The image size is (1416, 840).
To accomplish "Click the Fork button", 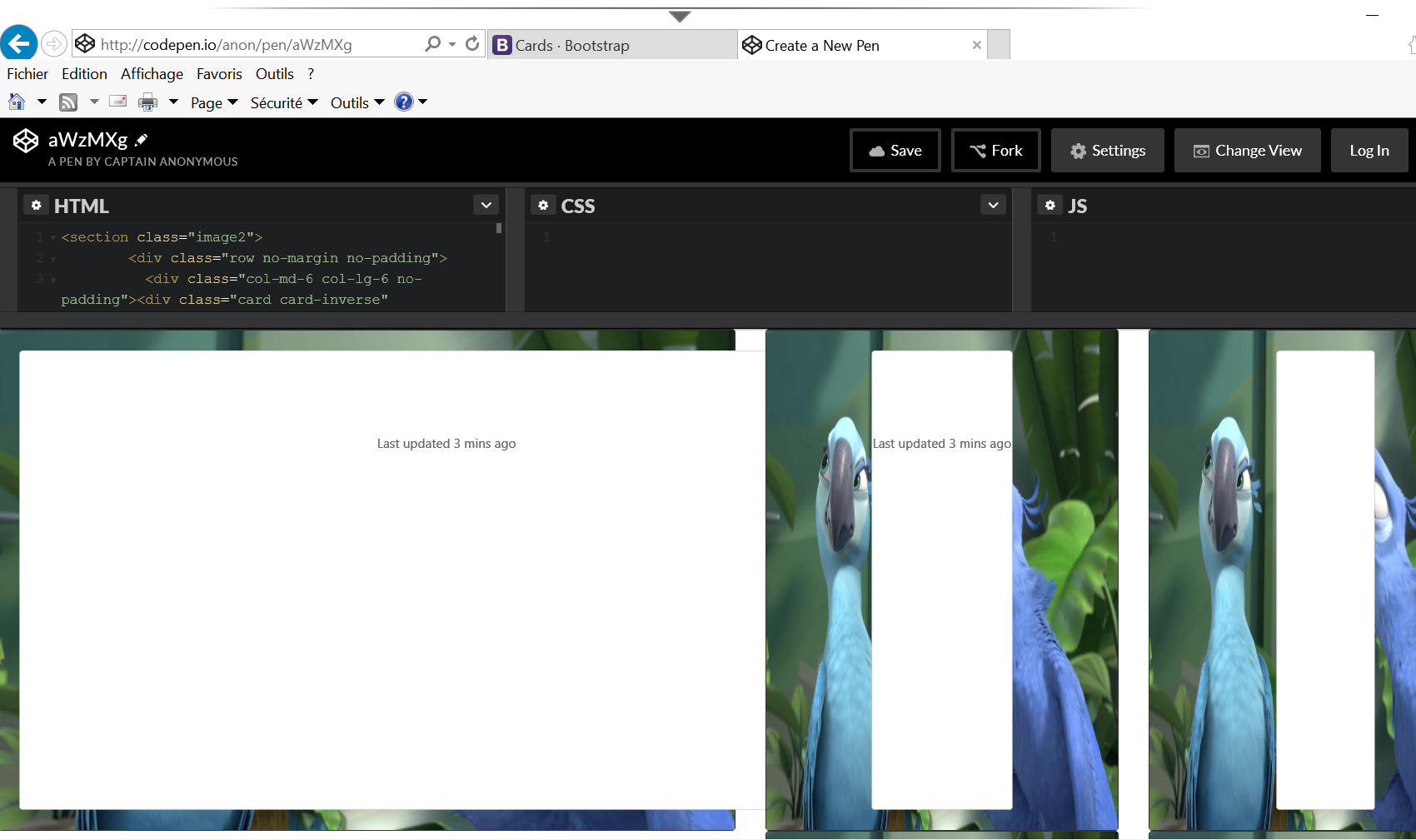I will 996,151.
